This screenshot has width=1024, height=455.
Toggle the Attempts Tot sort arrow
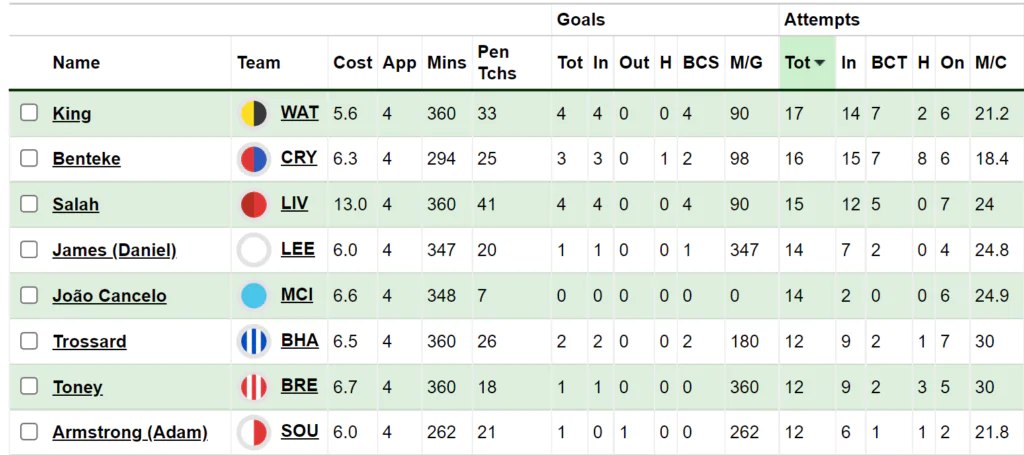819,63
